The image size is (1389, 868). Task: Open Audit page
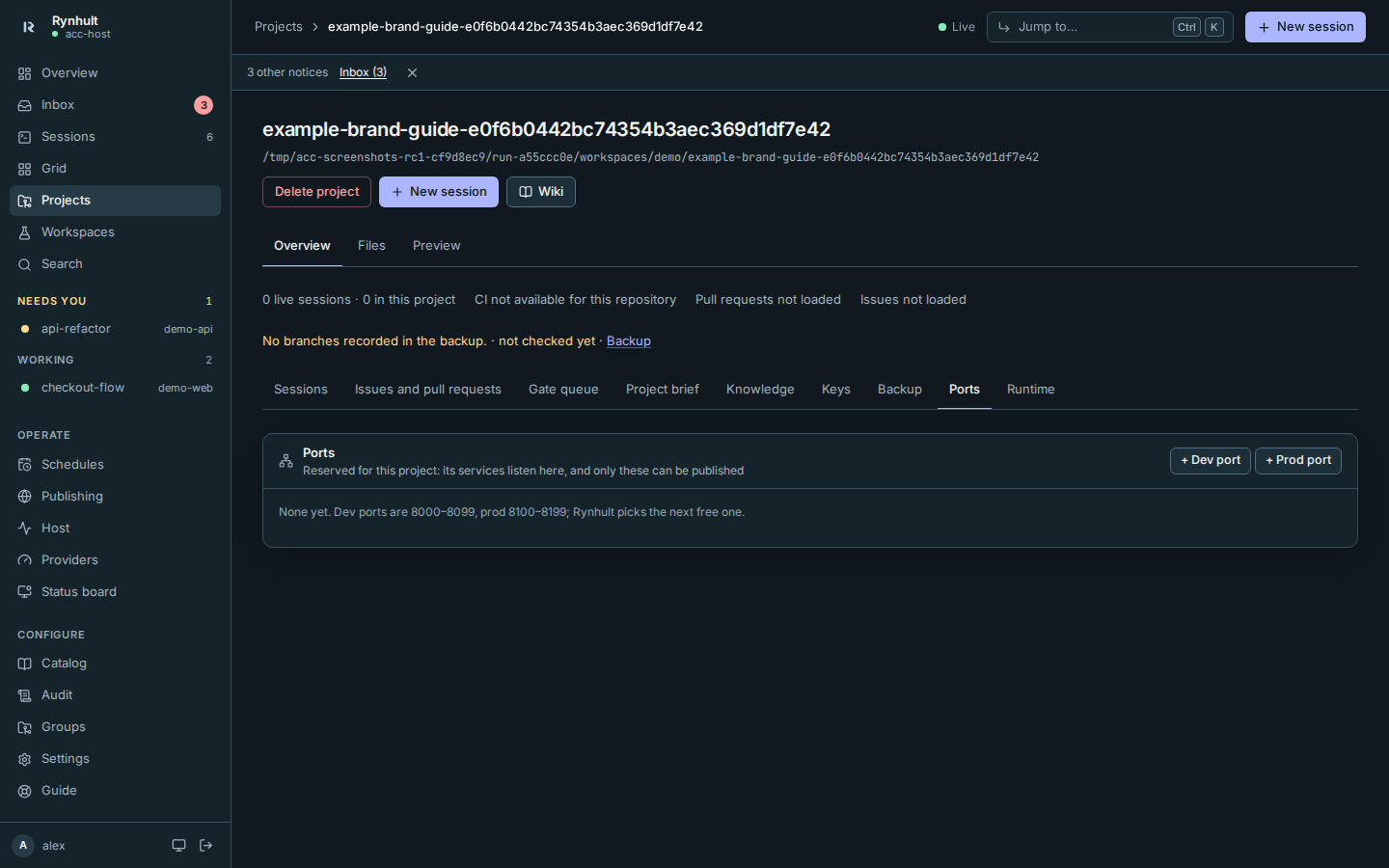(115, 695)
